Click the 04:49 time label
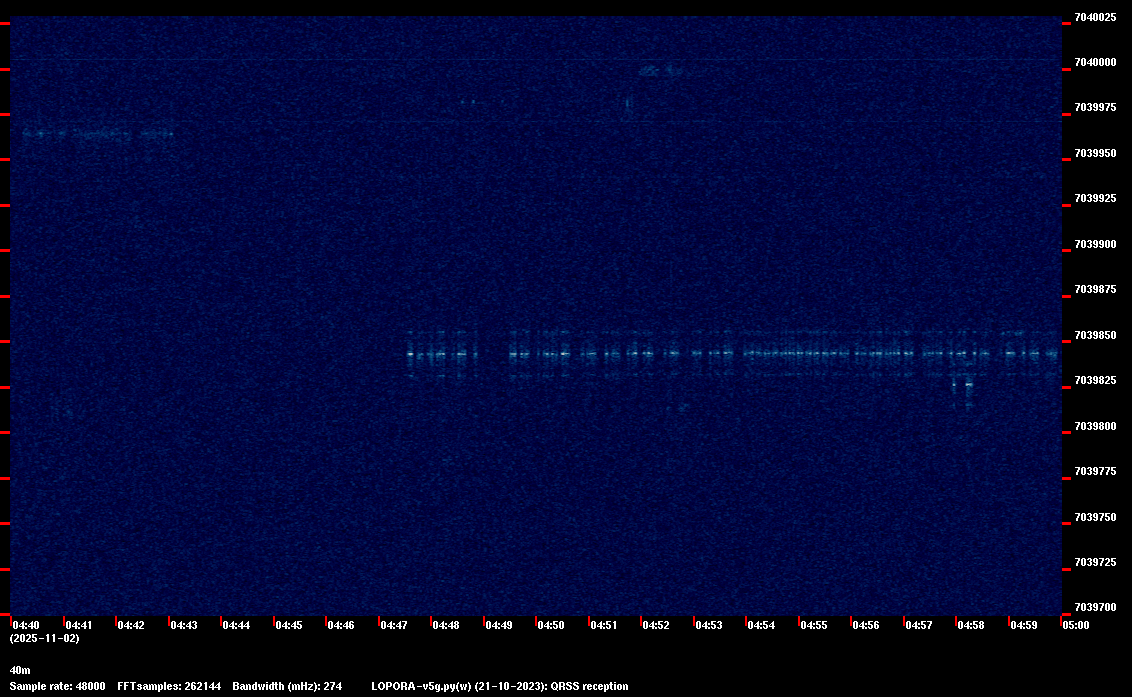1132x697 pixels. pyautogui.click(x=499, y=625)
